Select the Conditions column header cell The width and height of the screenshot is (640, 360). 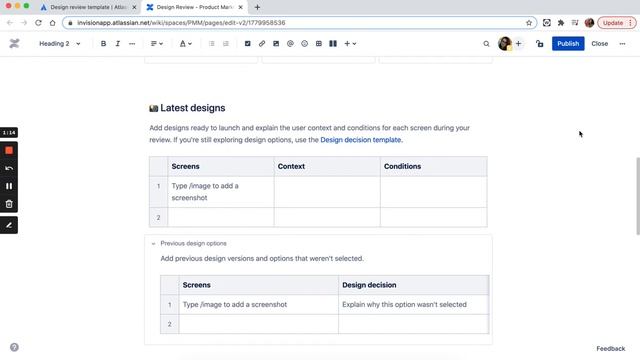point(433,167)
